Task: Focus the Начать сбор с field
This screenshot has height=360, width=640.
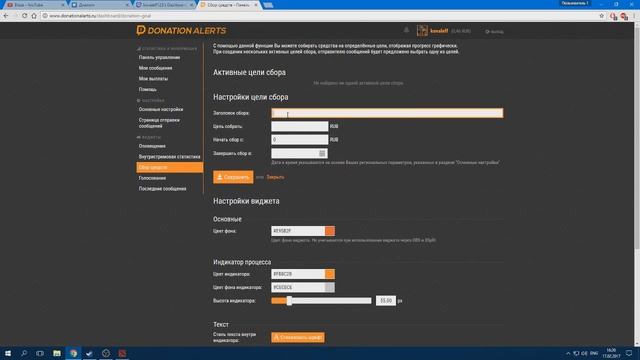Action: click(x=300, y=140)
